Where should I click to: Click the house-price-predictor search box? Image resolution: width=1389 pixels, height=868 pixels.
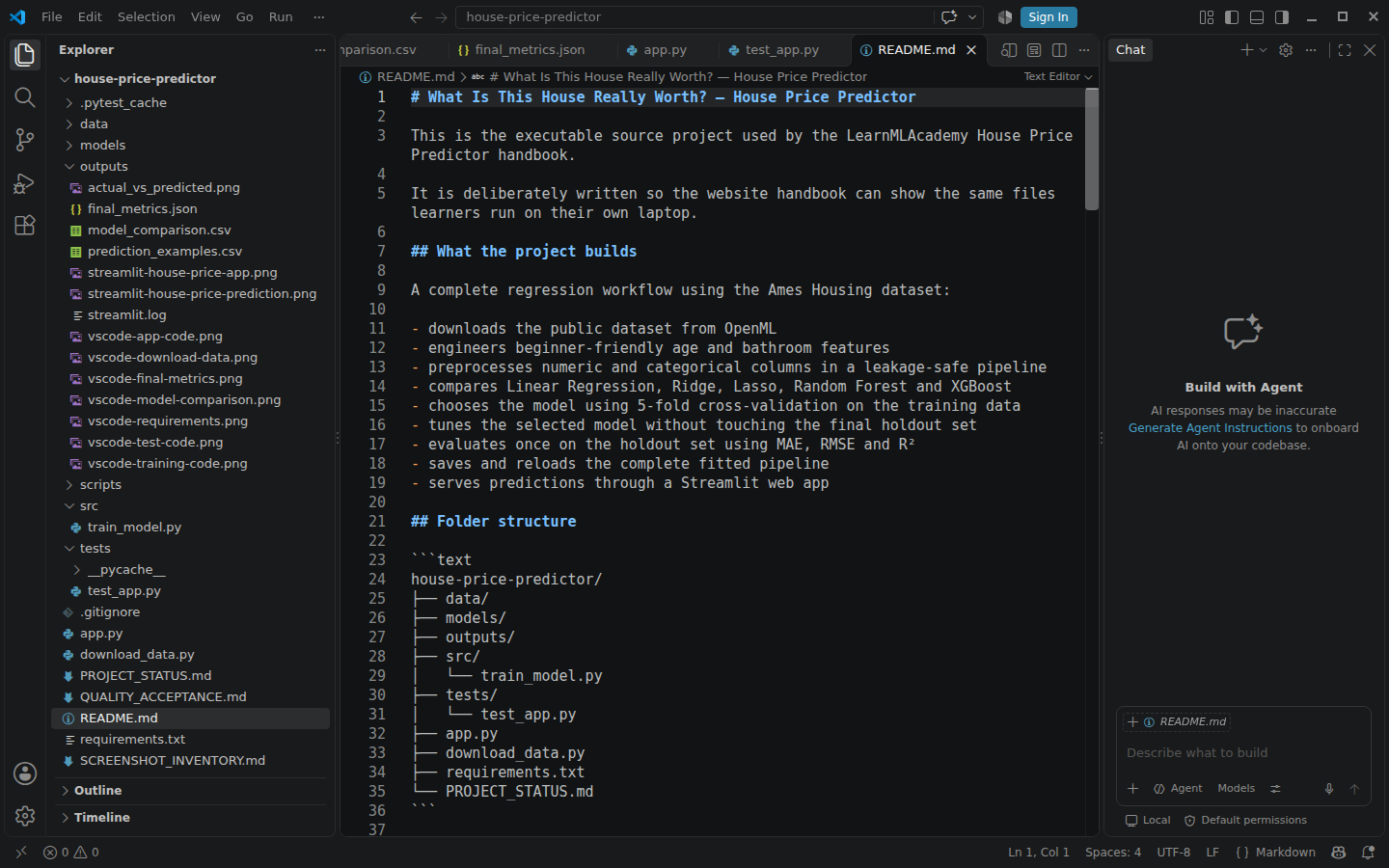[x=694, y=17]
